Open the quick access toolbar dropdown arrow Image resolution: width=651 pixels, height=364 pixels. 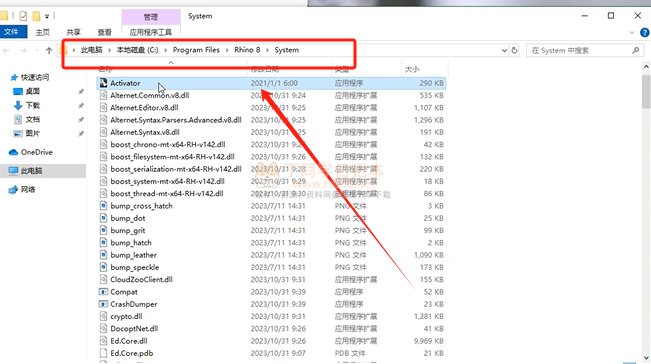coord(47,17)
